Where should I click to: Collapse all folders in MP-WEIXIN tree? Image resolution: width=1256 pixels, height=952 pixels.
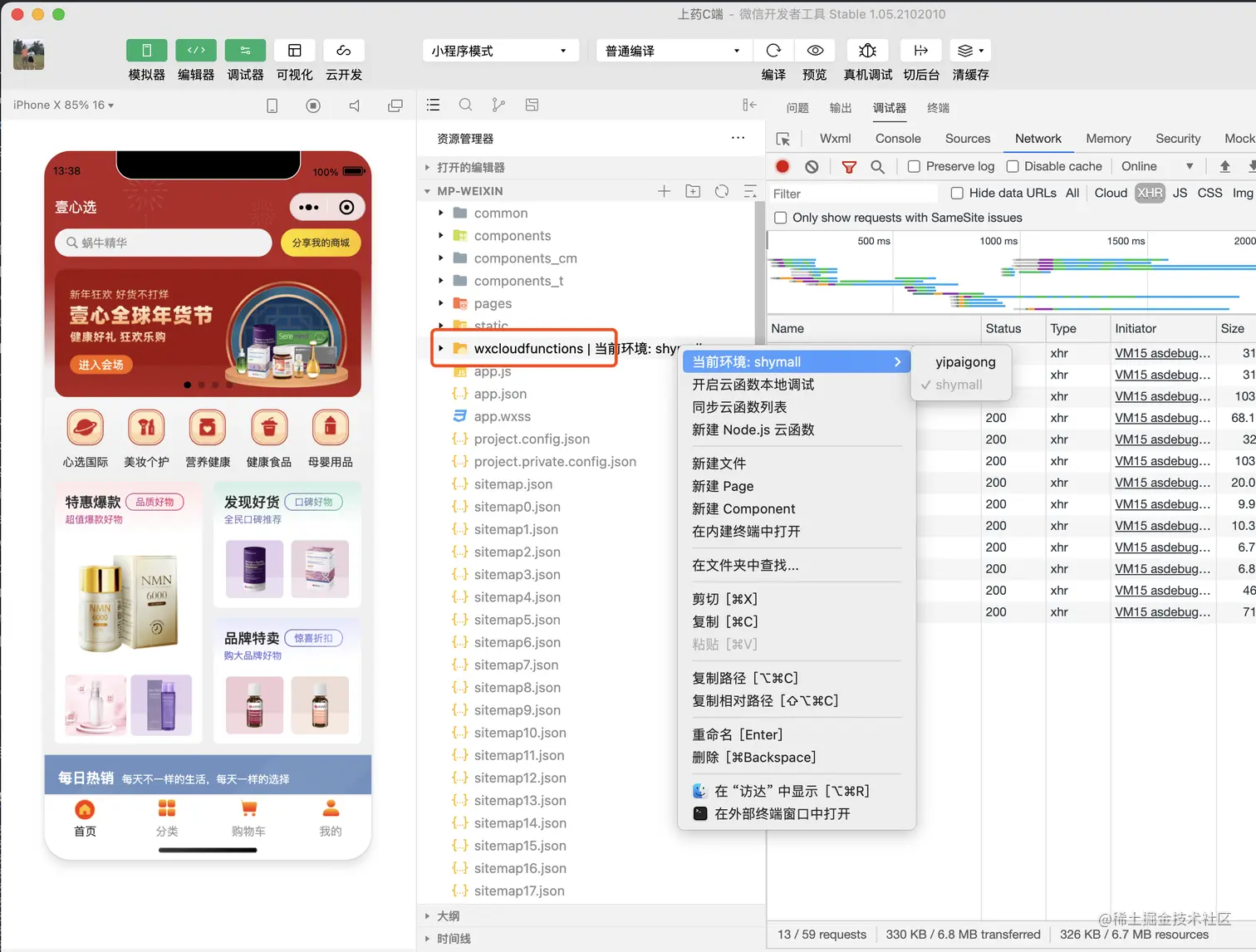pos(750,191)
